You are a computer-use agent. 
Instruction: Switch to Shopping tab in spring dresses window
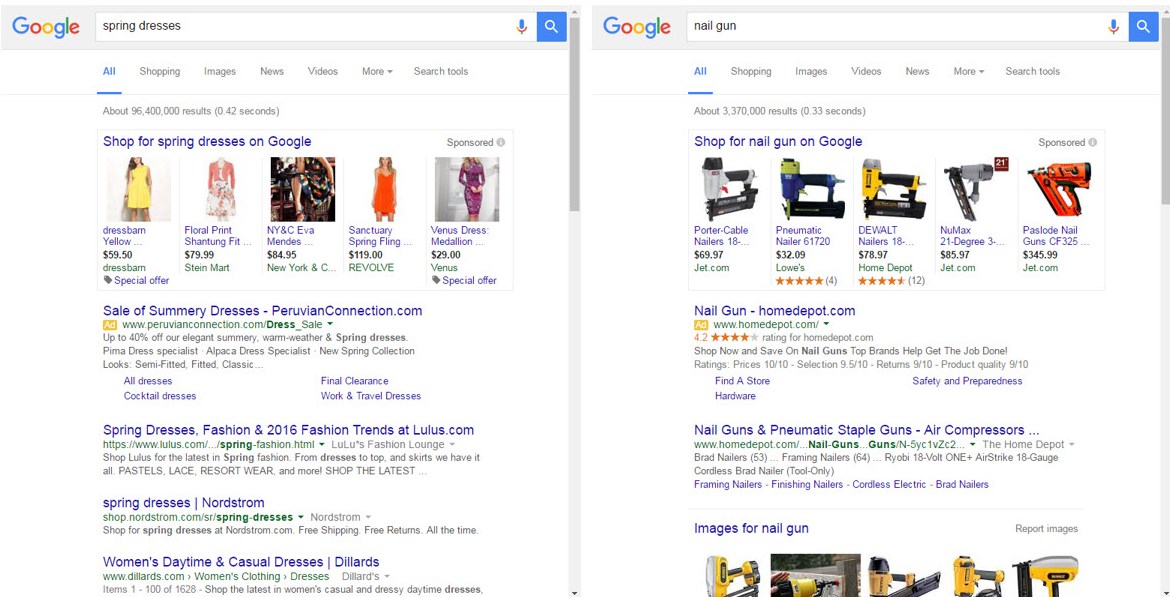tap(160, 72)
